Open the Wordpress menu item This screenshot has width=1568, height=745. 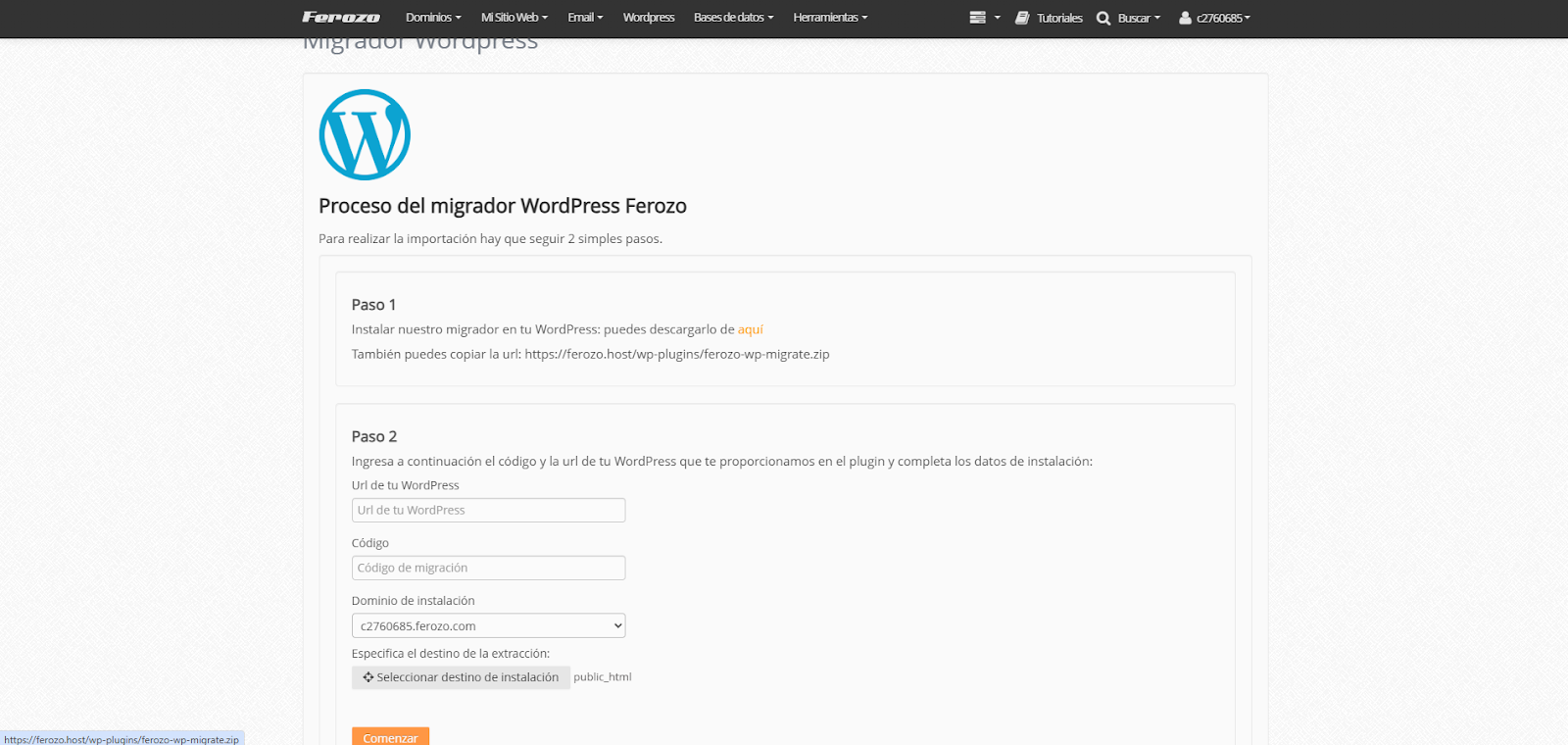tap(649, 18)
